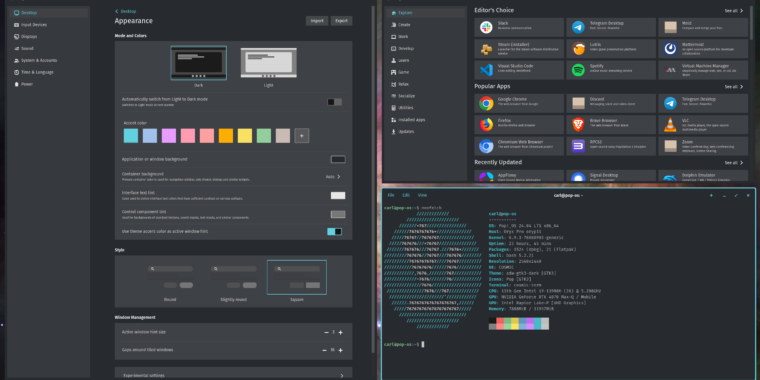This screenshot has width=760, height=380.
Task: Click the Import theme button
Action: (x=317, y=21)
